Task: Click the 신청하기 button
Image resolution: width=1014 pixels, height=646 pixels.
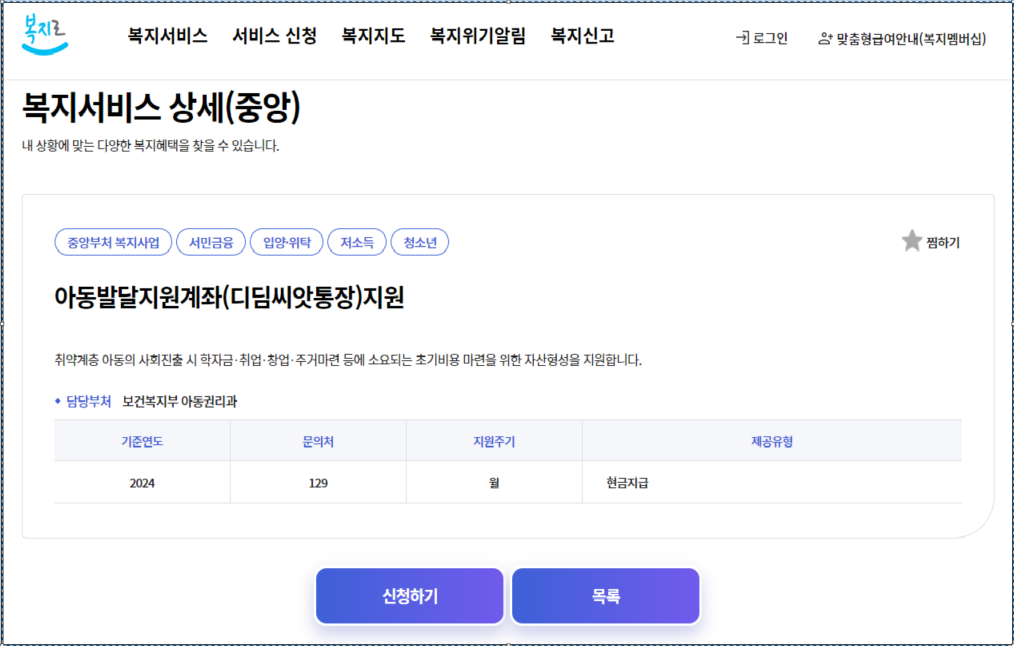Action: [x=409, y=595]
